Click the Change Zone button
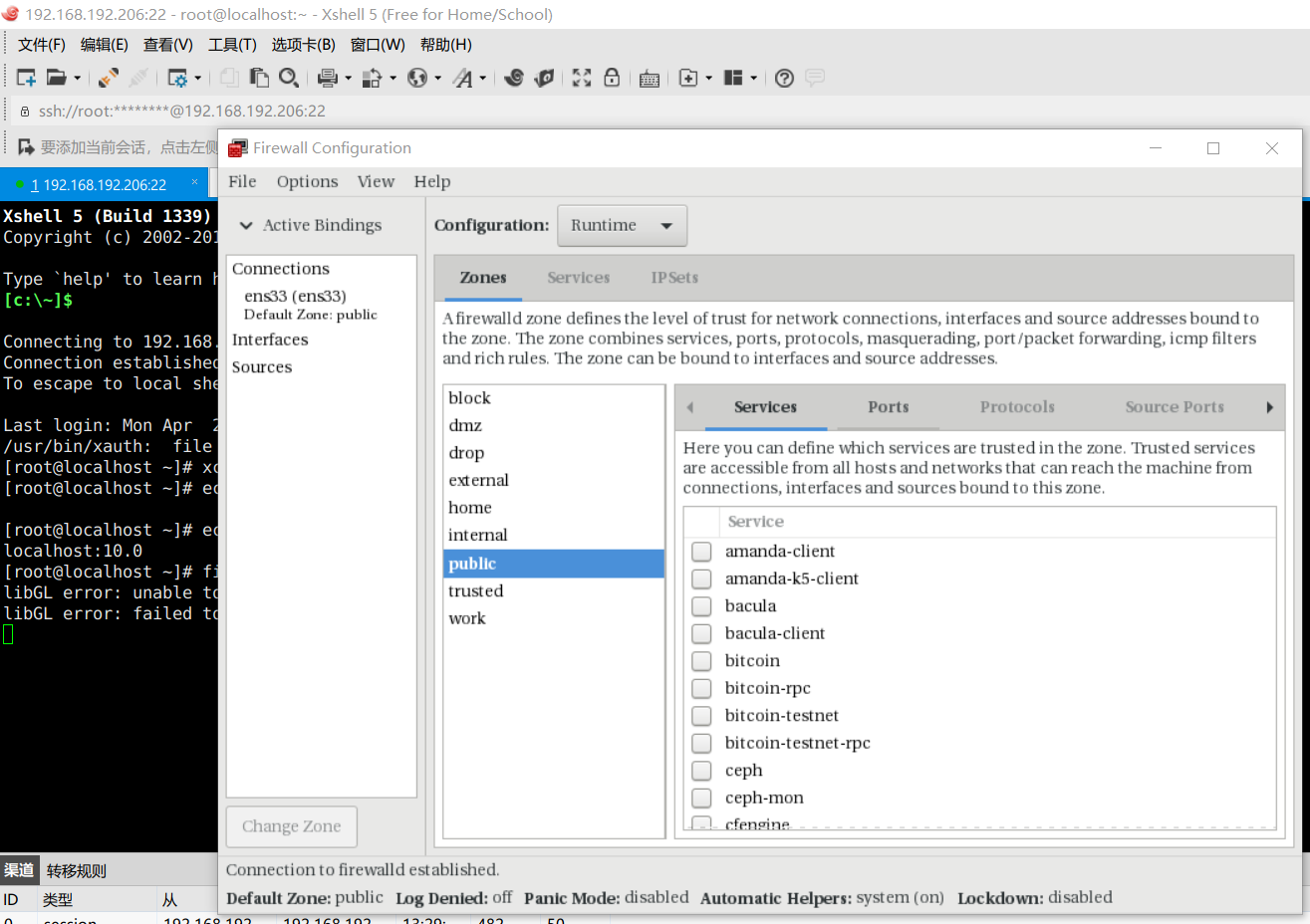 pos(292,826)
